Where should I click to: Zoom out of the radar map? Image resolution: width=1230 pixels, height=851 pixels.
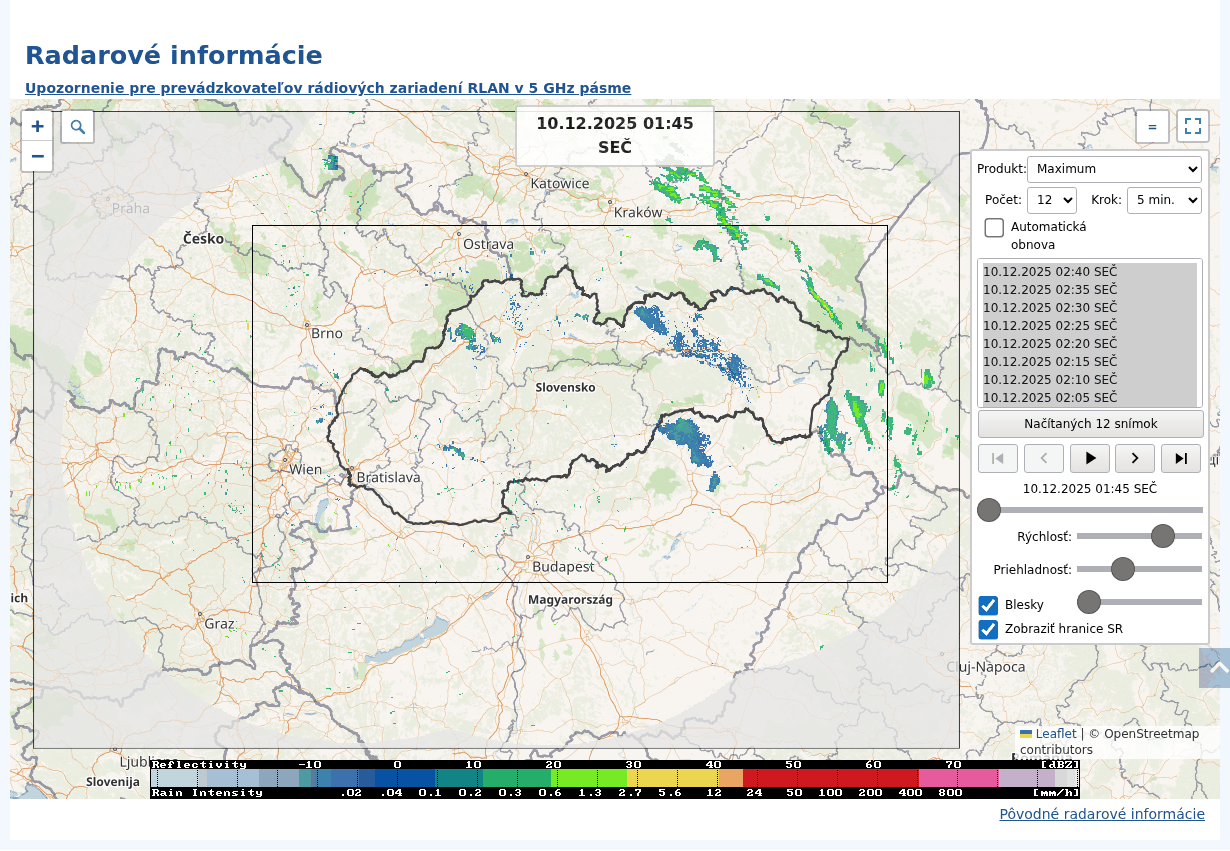click(37, 156)
